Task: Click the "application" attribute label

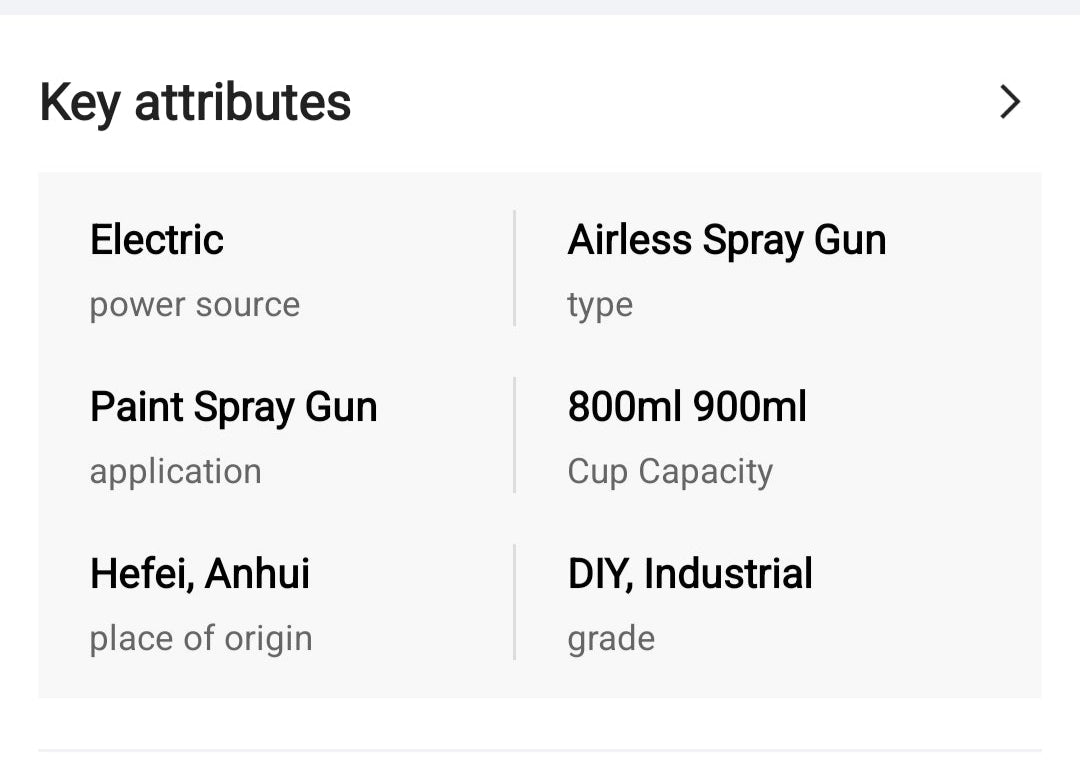Action: [176, 471]
